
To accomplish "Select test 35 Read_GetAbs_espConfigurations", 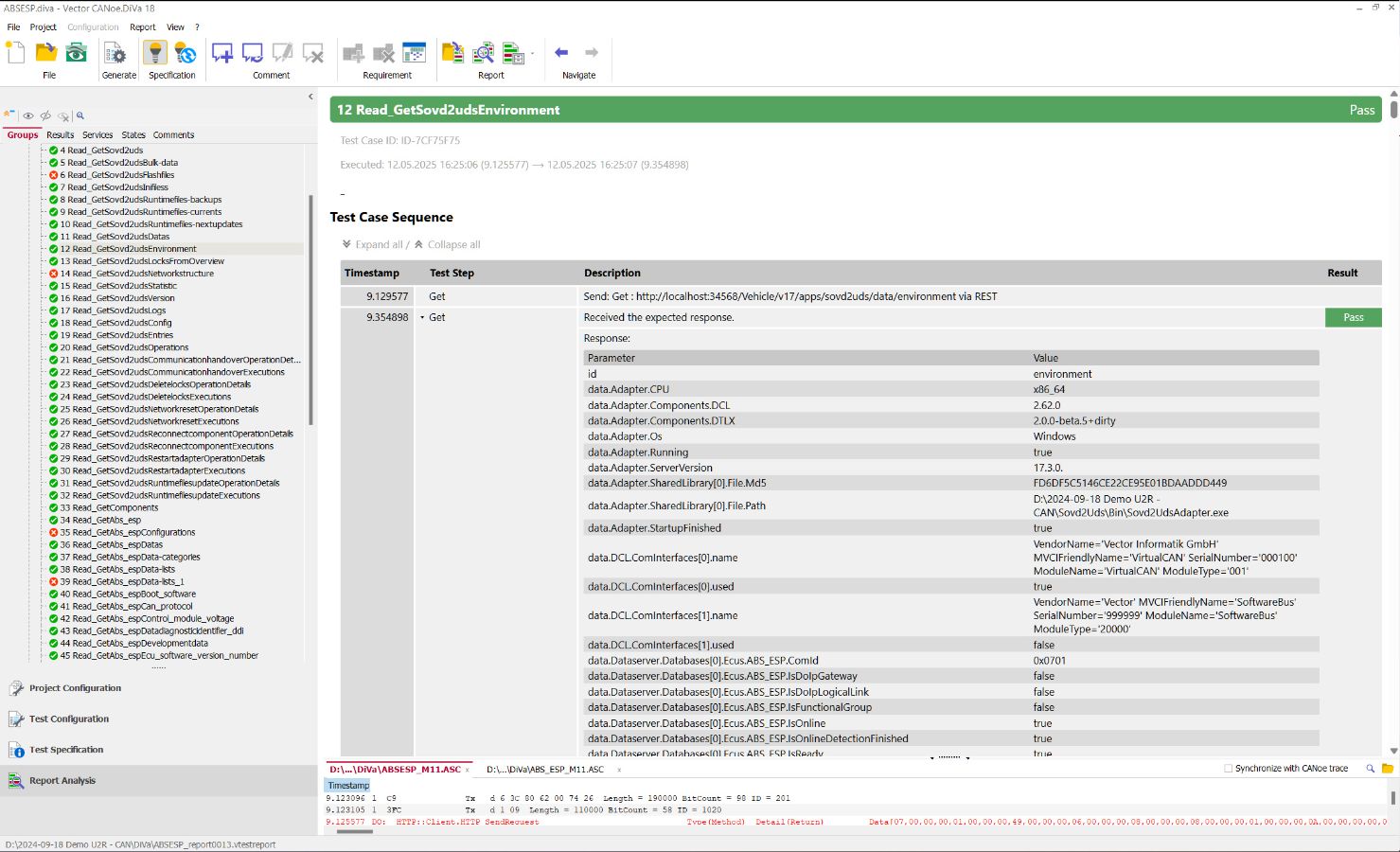I will (128, 532).
